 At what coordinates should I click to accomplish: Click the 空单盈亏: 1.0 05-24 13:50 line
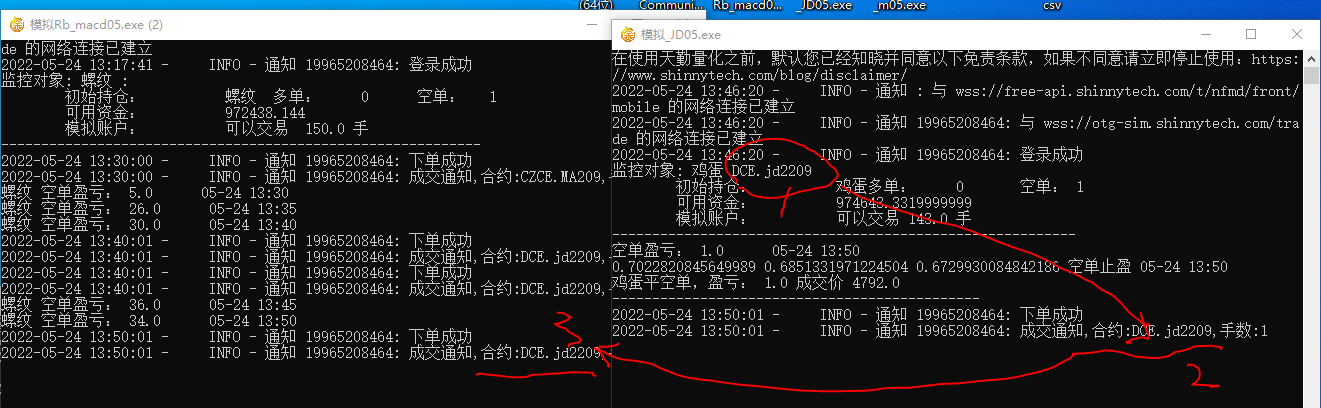pyautogui.click(x=735, y=250)
